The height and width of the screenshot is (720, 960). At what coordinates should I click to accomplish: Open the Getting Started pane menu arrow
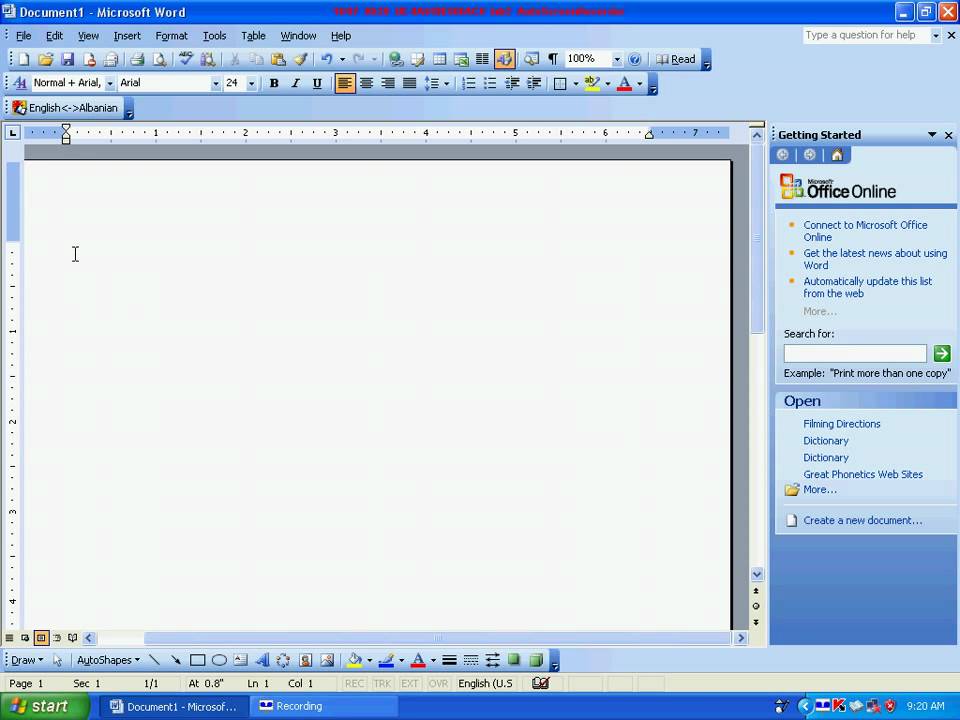(x=932, y=135)
